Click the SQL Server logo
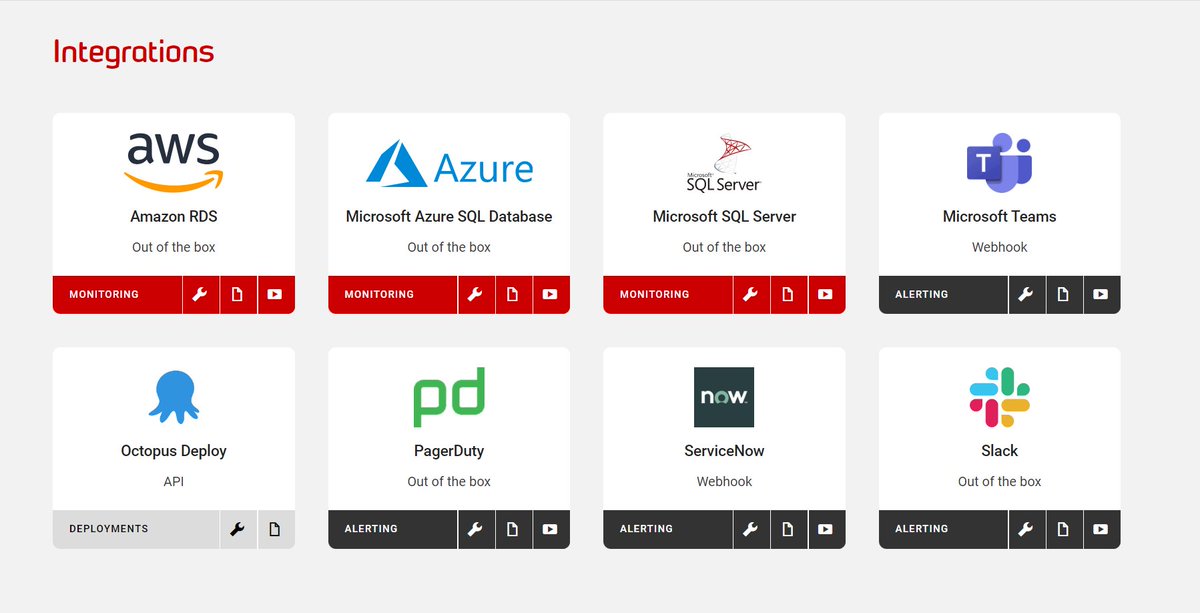Screen dimensions: 1200x613 point(724,163)
